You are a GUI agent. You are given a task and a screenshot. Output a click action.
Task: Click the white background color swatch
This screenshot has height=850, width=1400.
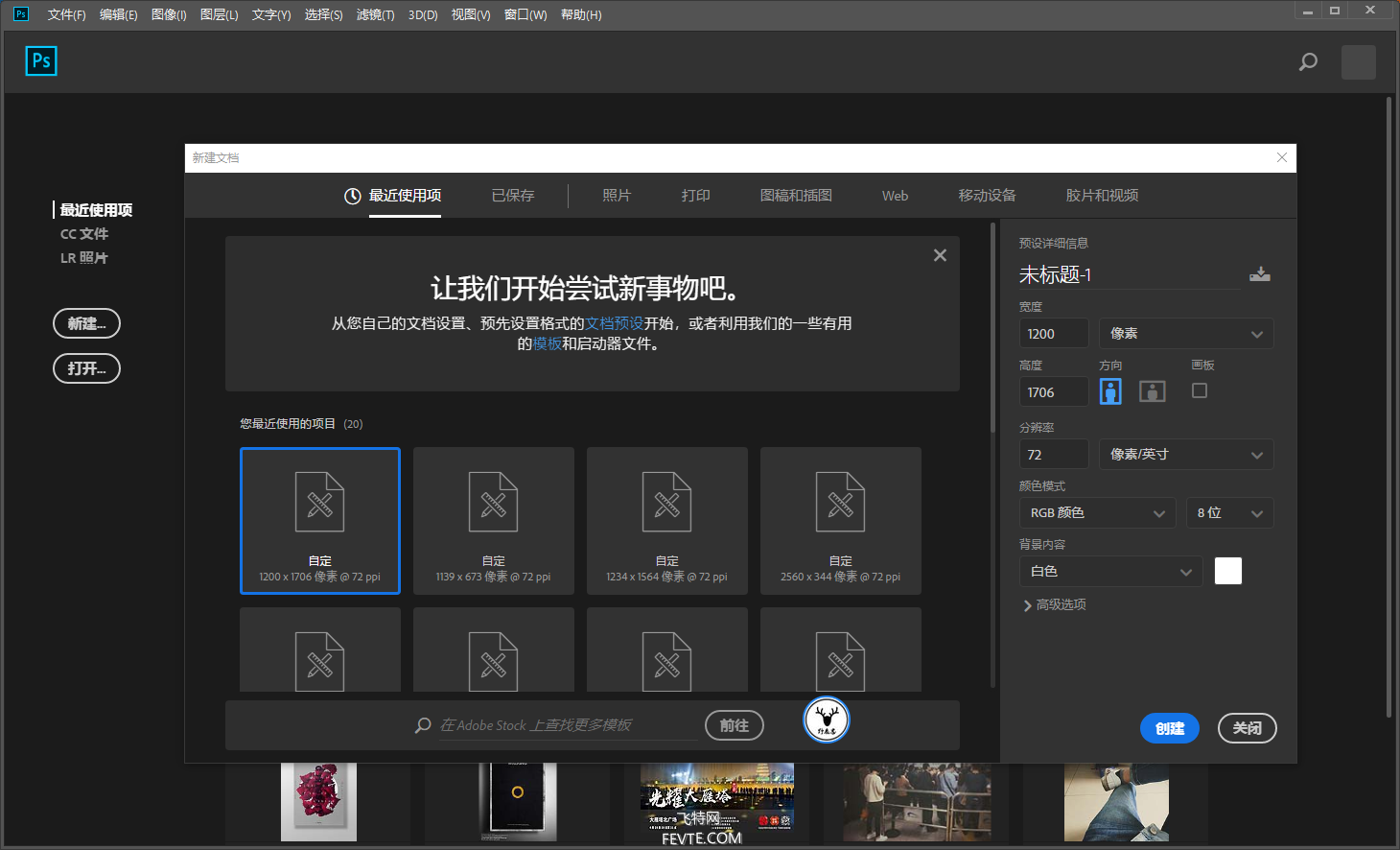click(1228, 571)
